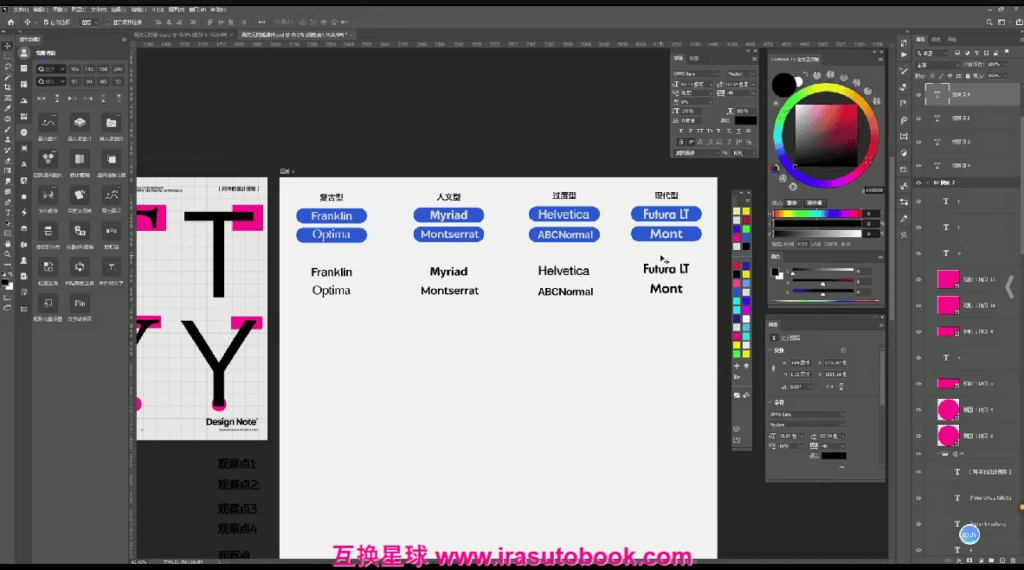Select the Eyedropper tool

click(x=8, y=108)
